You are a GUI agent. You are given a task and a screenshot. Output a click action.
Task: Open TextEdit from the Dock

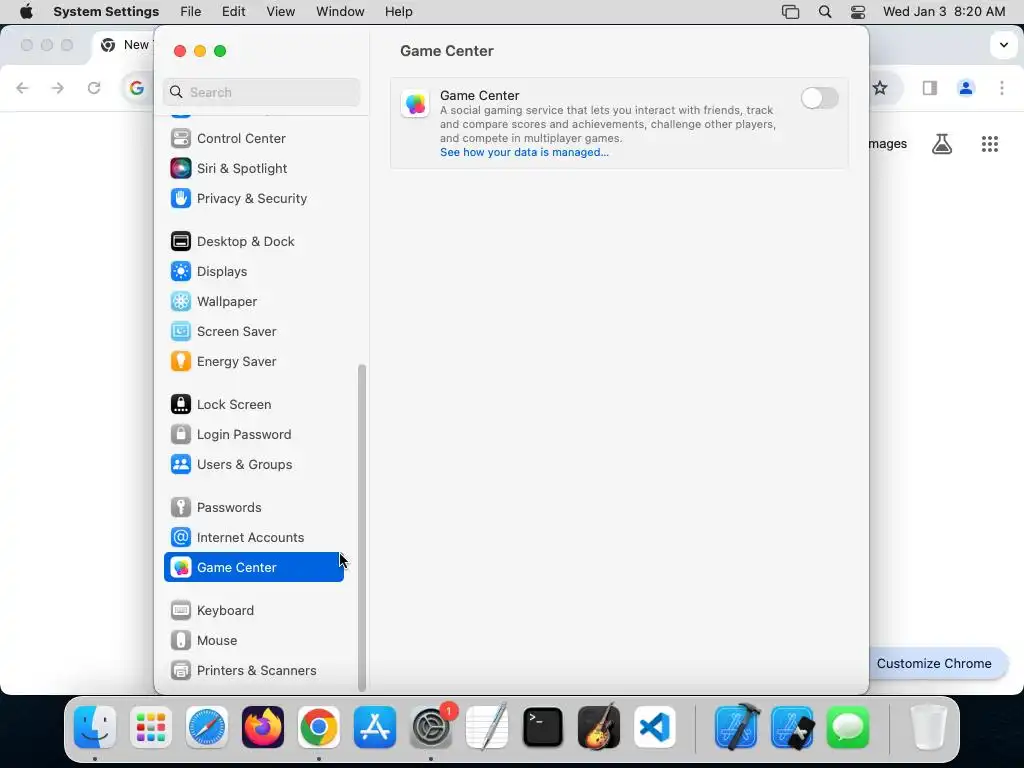(x=487, y=727)
